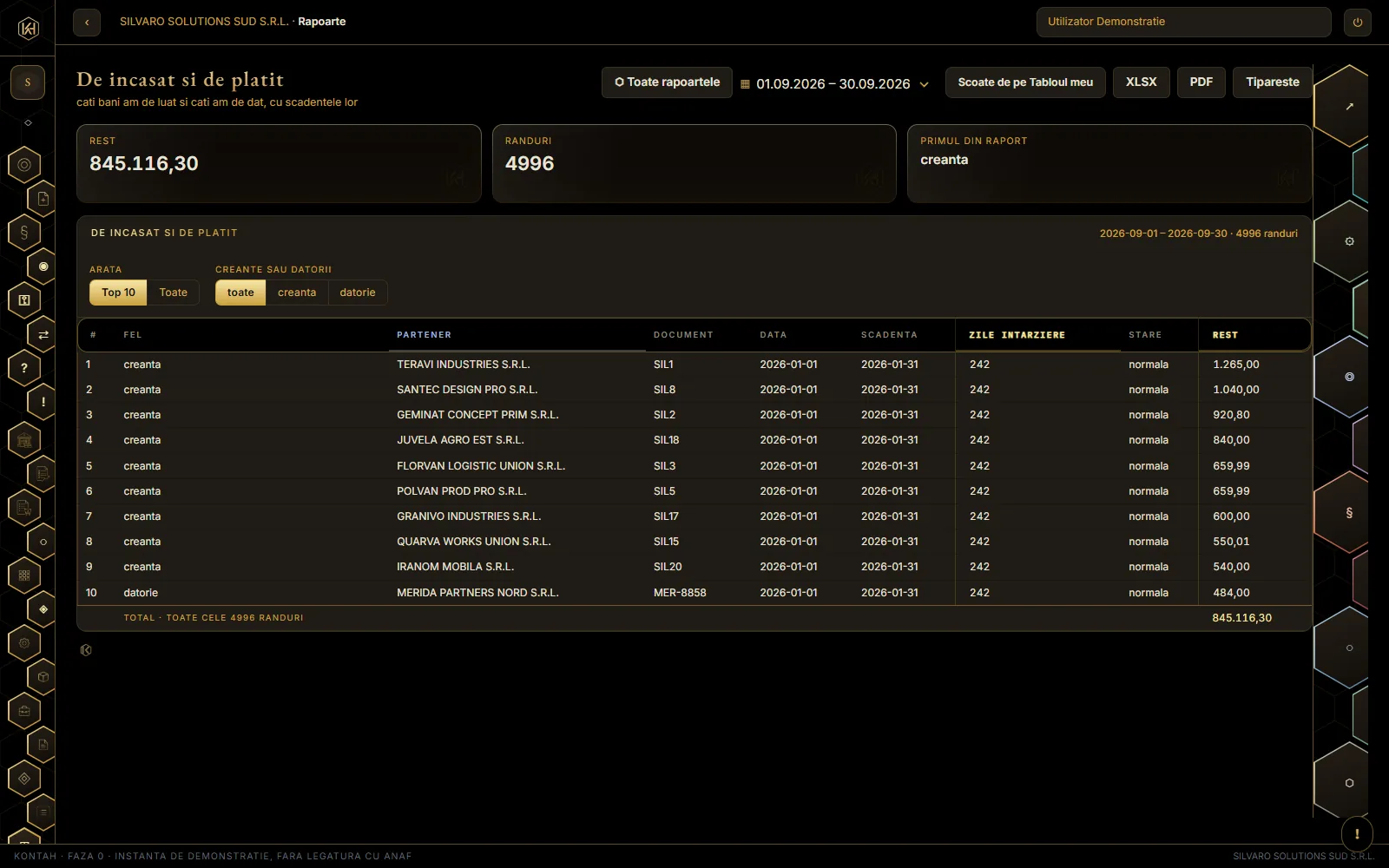
Task: Sort table by the Partener column header
Action: tap(424, 335)
